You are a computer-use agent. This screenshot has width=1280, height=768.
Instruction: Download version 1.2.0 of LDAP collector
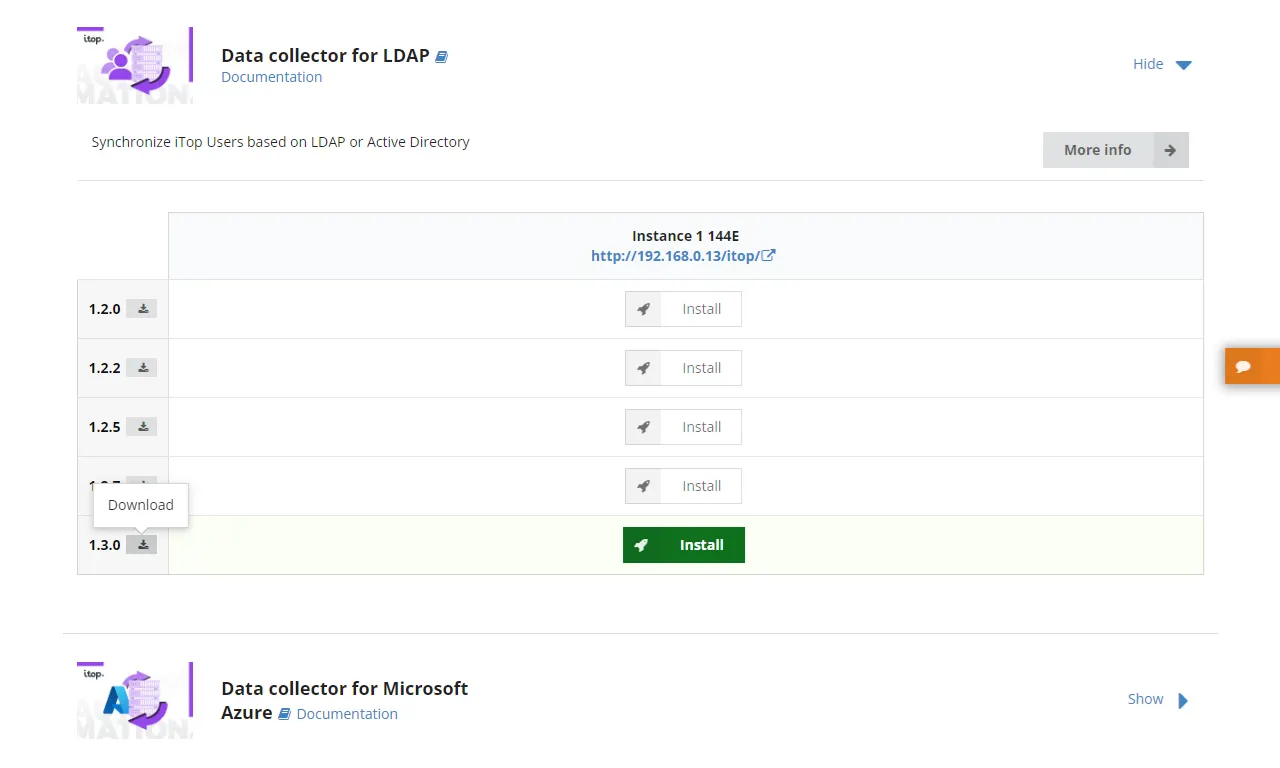tap(142, 309)
